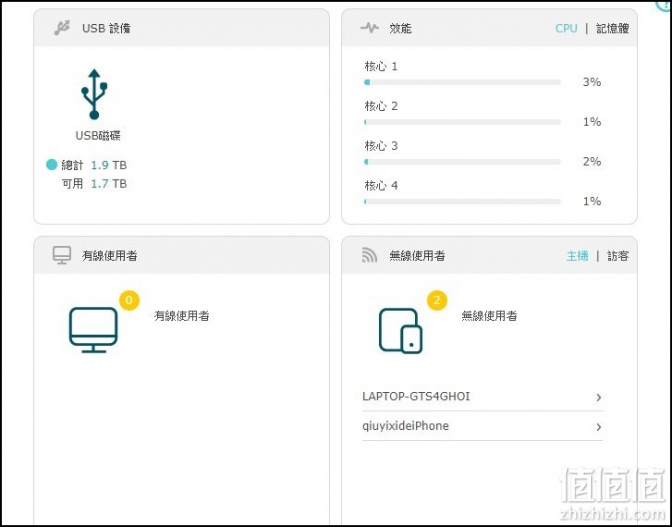
Task: Click the 核心 3 usage bar
Action: [462, 162]
